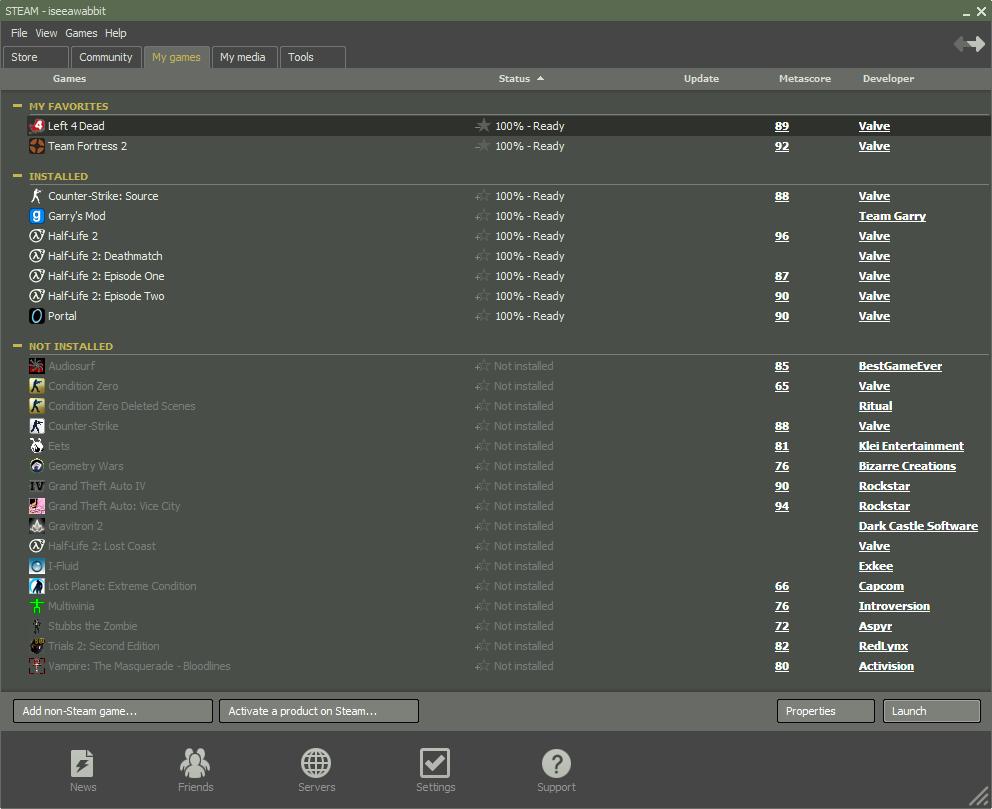Add Counter-Strike: Source to favorites star
The image size is (992, 809).
click(x=482, y=196)
